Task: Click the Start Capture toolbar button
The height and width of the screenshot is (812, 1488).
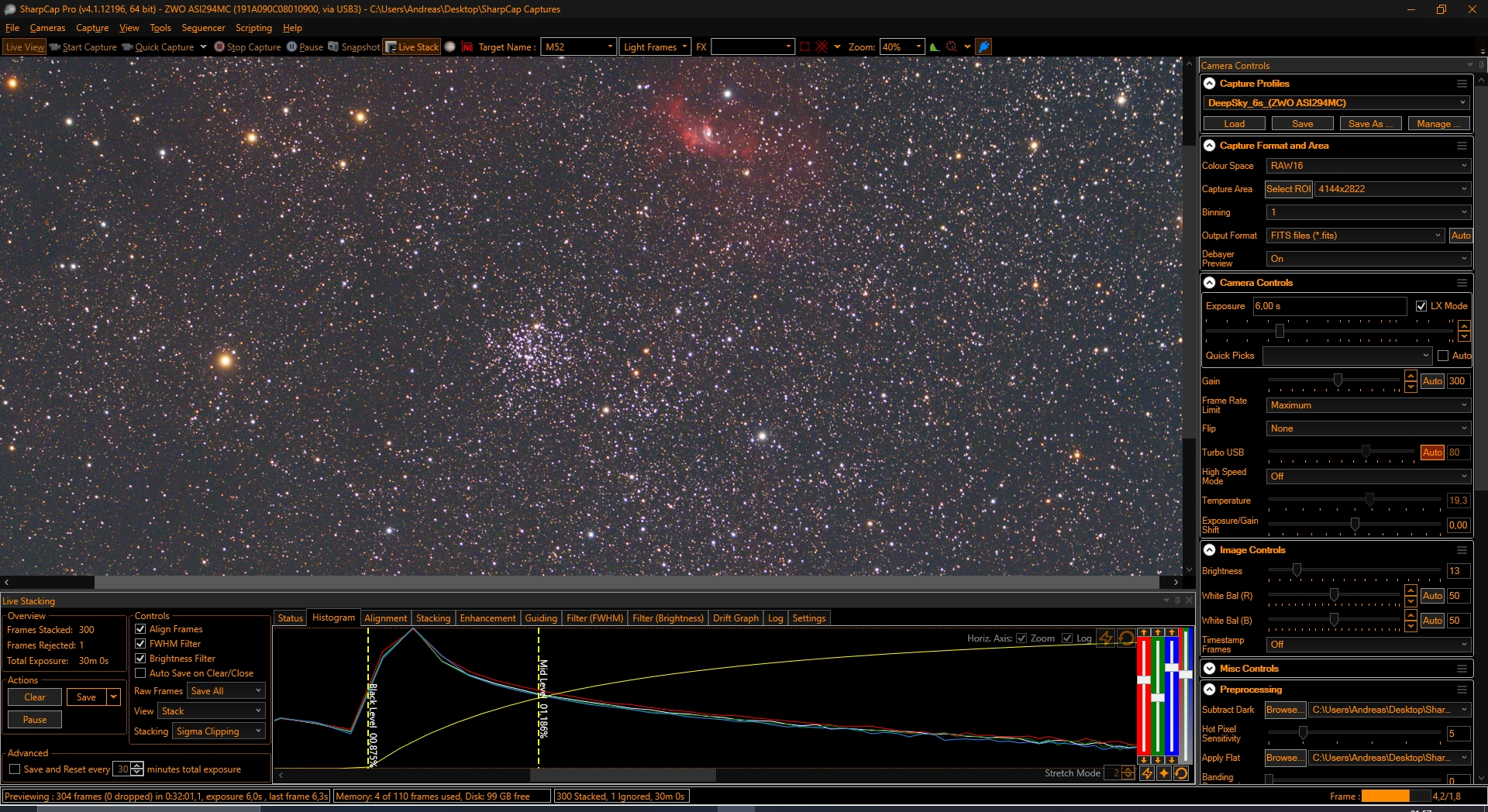Action: (x=83, y=47)
